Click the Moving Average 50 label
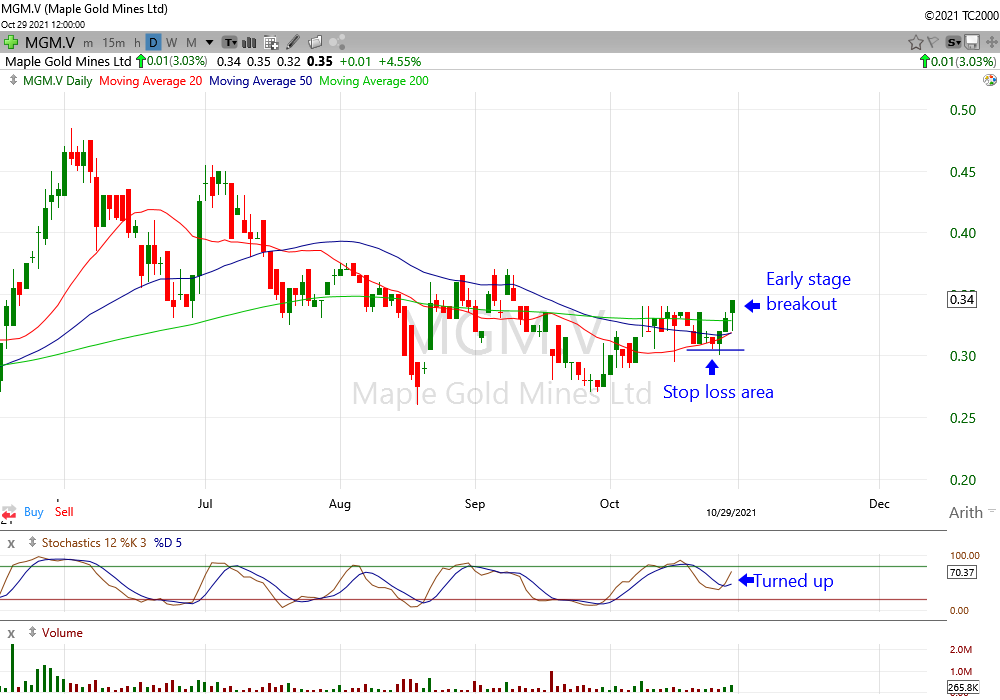This screenshot has width=1000, height=700. [261, 81]
